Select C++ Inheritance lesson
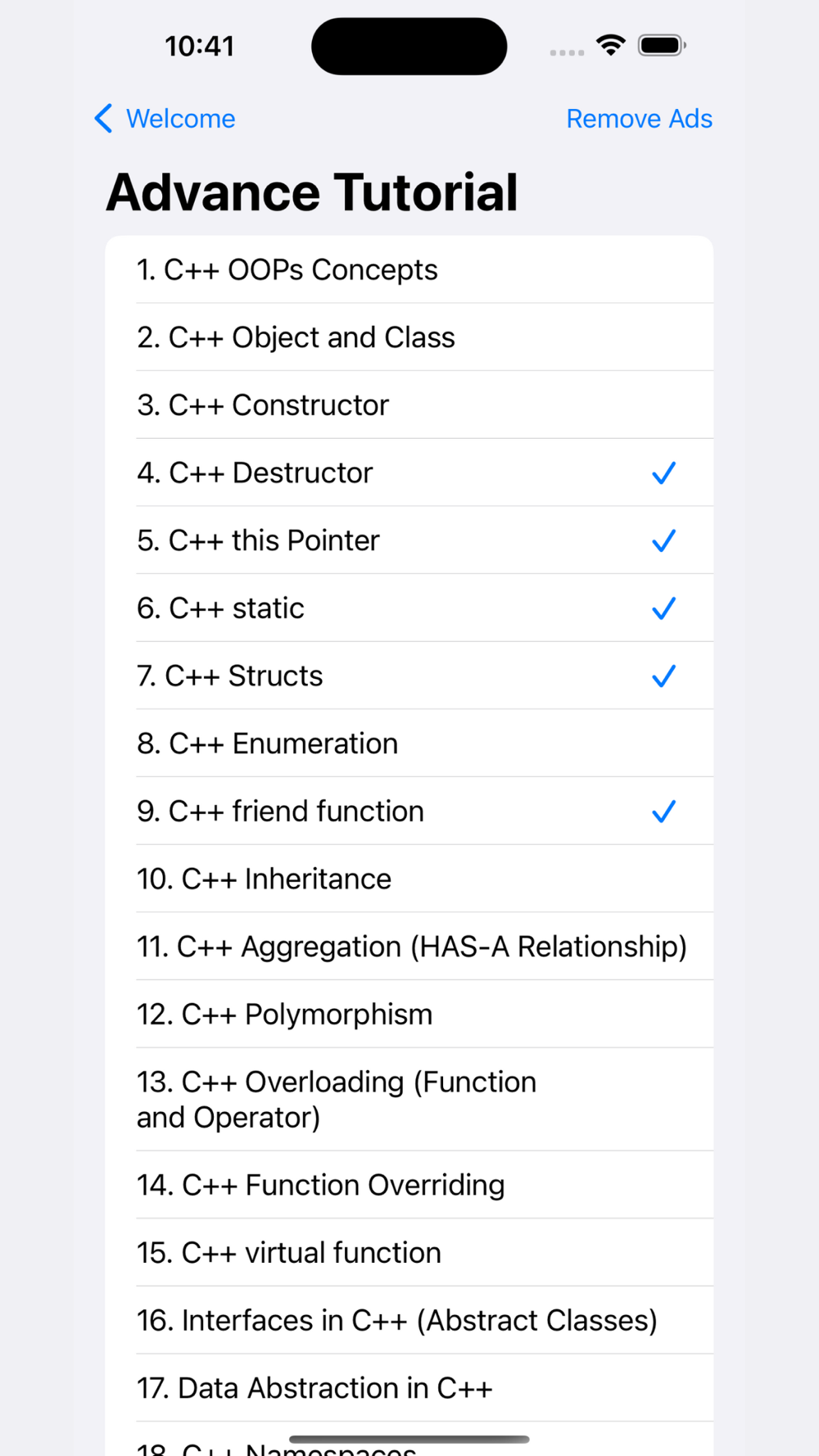This screenshot has width=819, height=1456. 265,879
